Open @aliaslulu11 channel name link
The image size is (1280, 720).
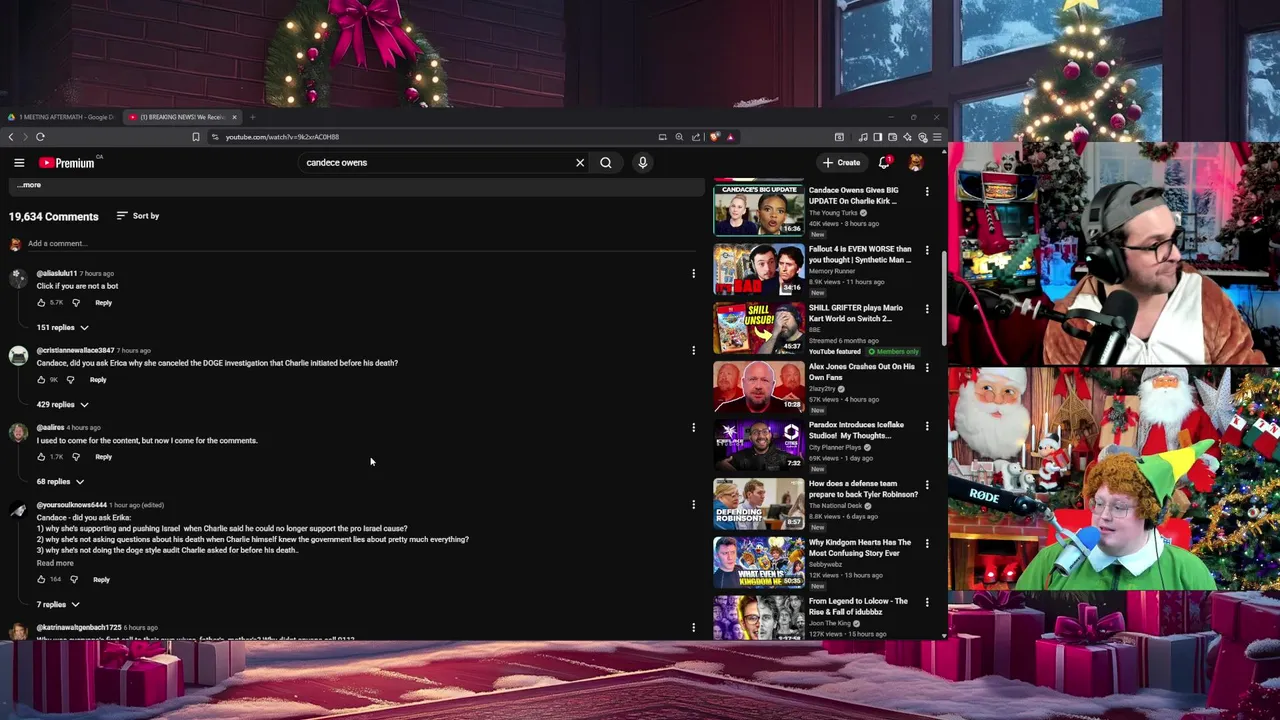(57, 274)
